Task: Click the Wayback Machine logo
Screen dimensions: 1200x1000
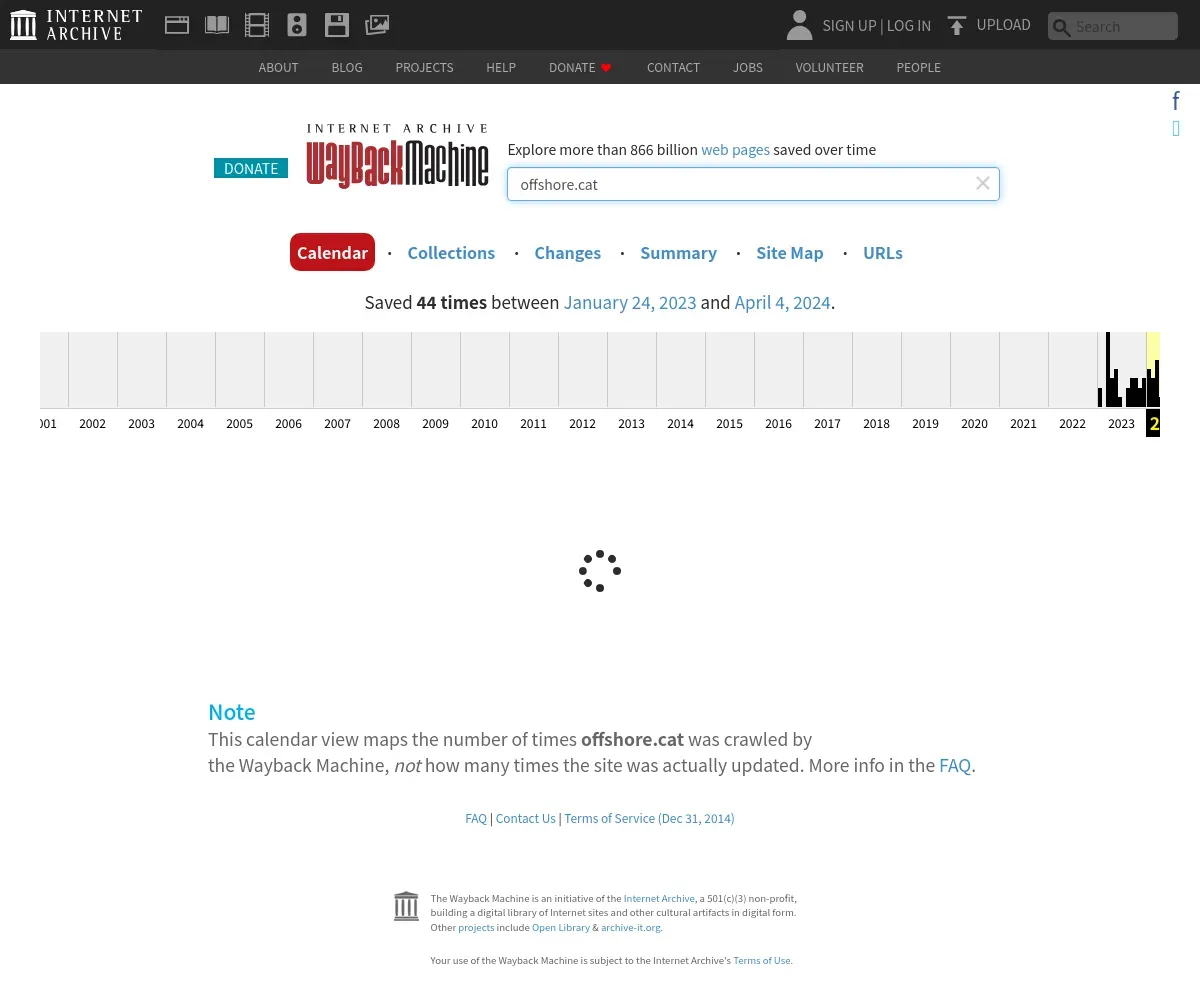Action: tap(397, 156)
